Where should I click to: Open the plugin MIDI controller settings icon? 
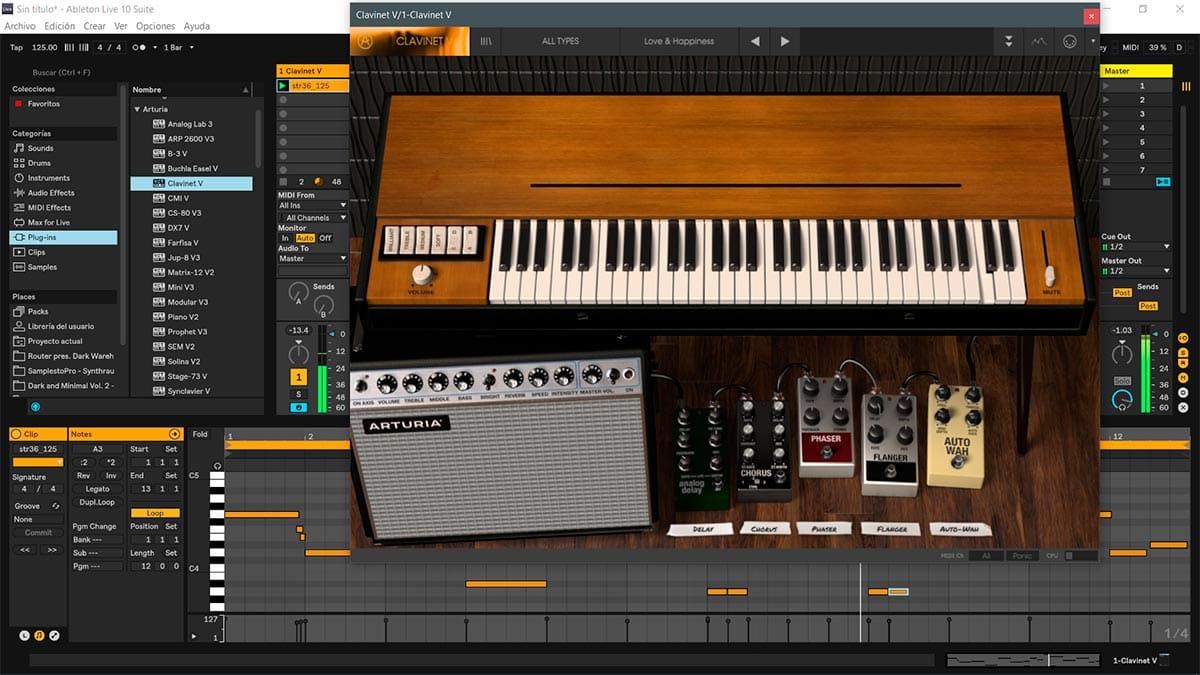tap(1069, 41)
